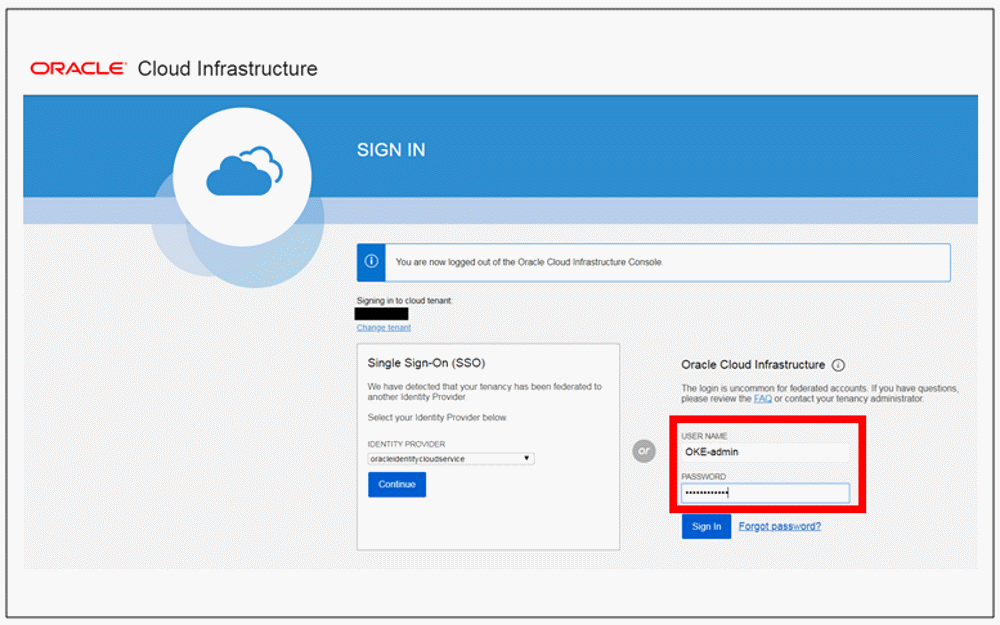The image size is (1000, 625).
Task: Click the Oracle logo in header
Action: [78, 68]
